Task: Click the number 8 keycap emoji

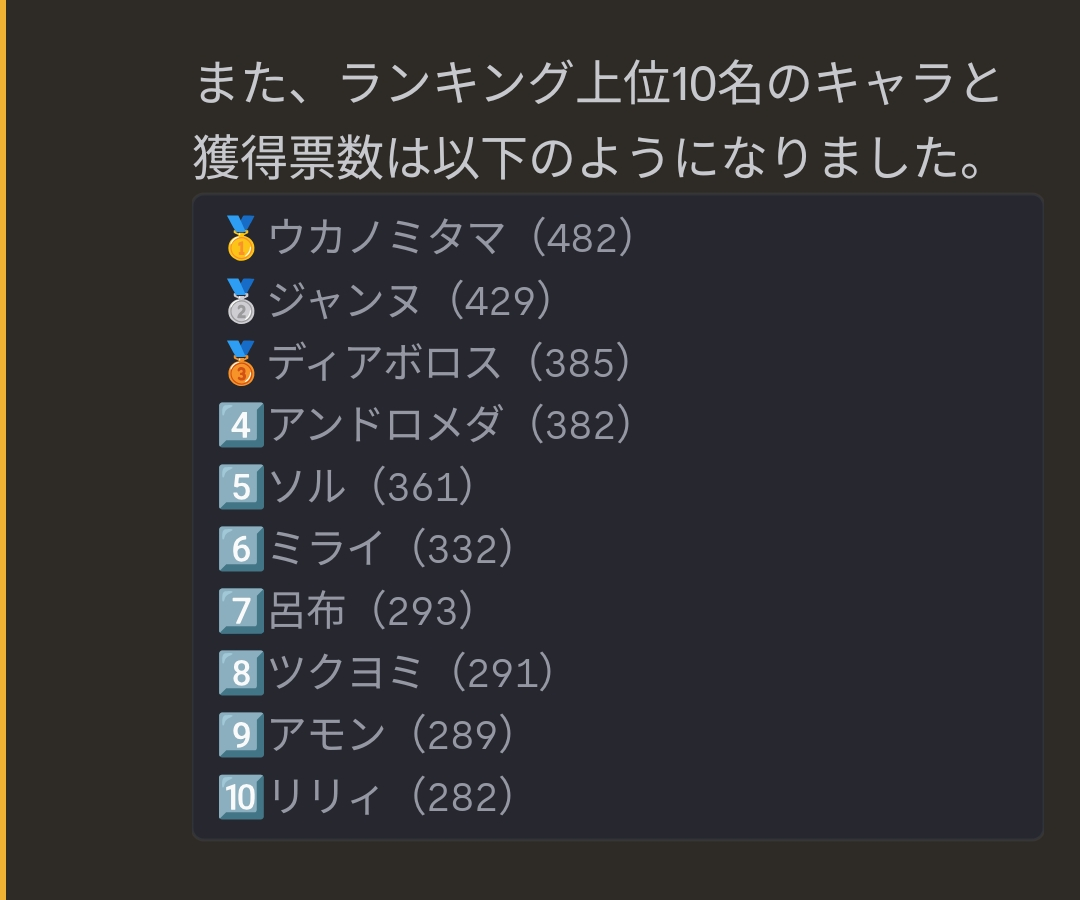Action: tap(241, 673)
